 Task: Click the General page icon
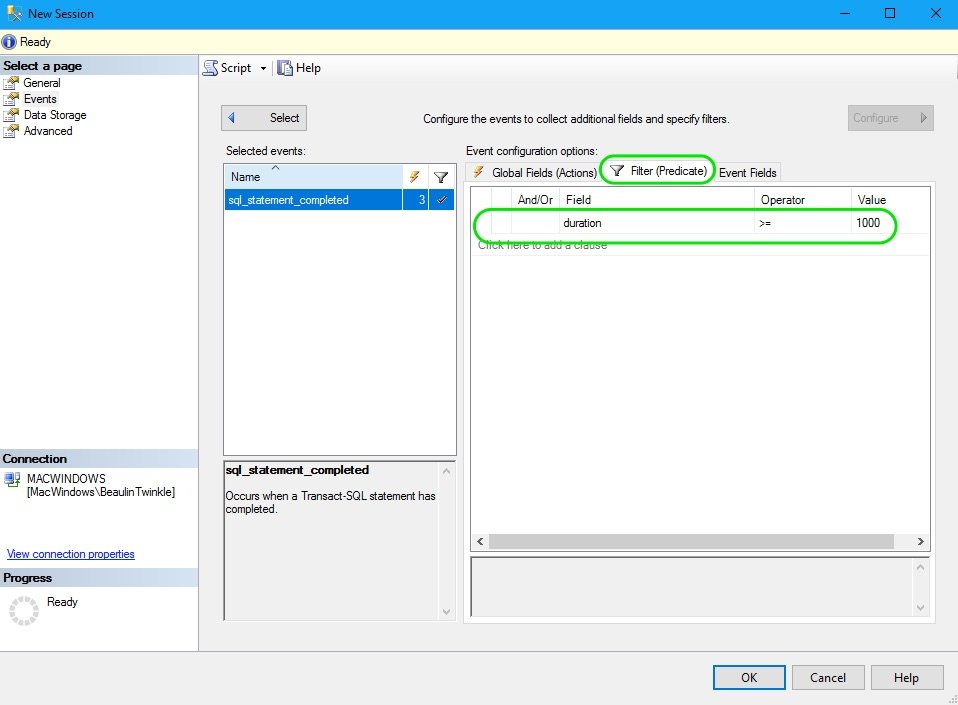pyautogui.click(x=11, y=82)
